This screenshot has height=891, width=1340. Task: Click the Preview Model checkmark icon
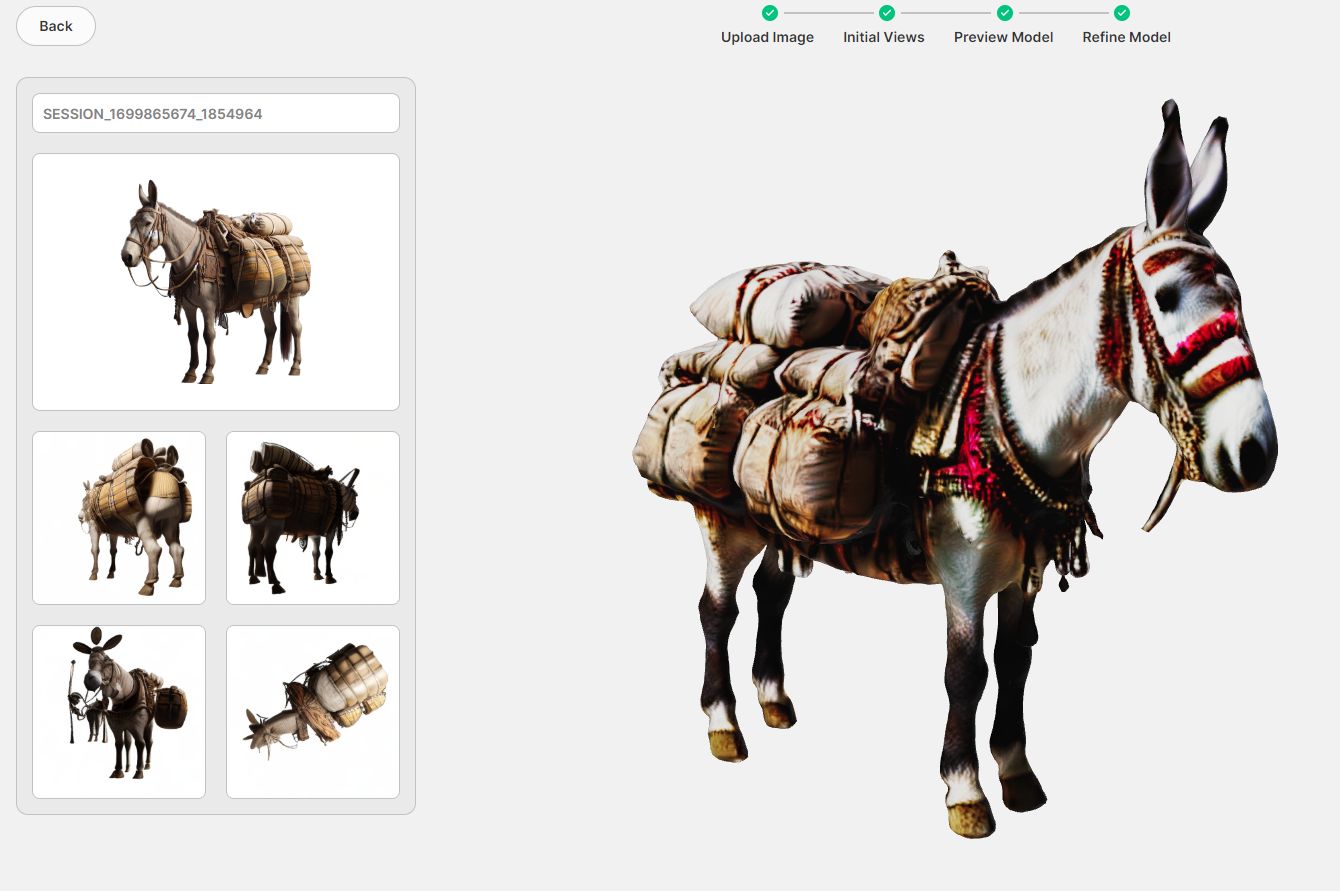(1003, 14)
